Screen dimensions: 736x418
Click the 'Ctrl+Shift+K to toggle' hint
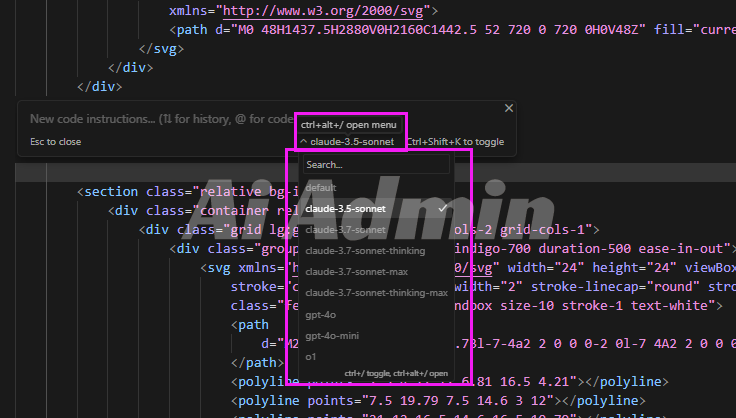pos(455,142)
